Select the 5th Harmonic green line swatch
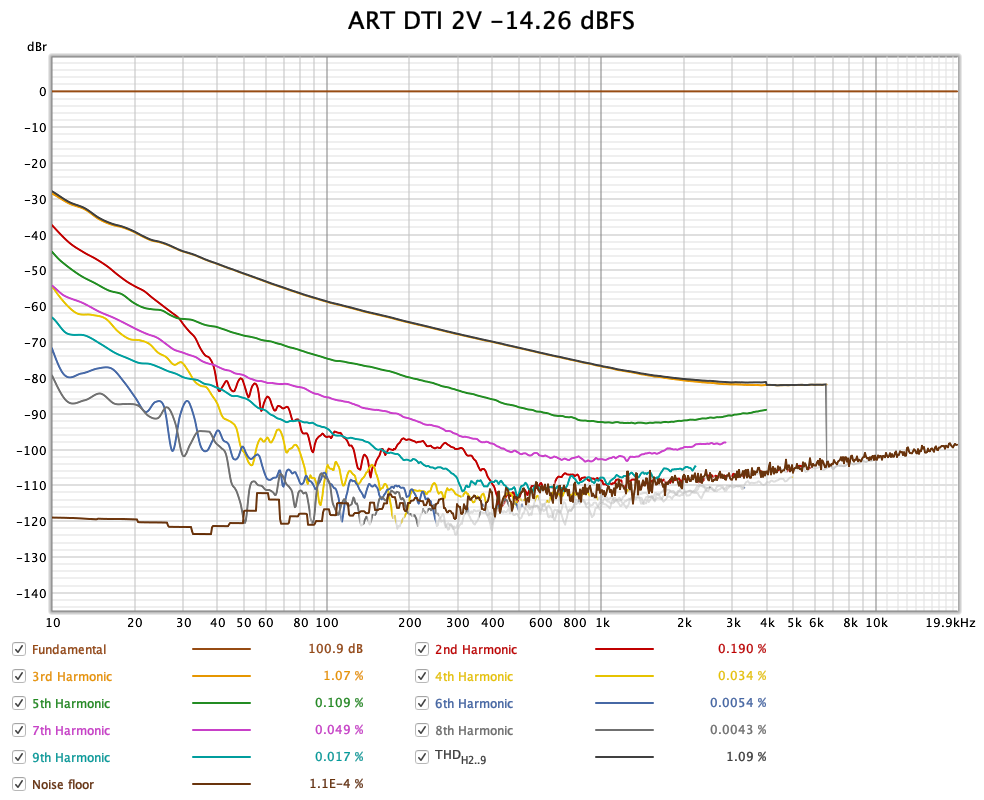The width and height of the screenshot is (984, 800). (222, 703)
